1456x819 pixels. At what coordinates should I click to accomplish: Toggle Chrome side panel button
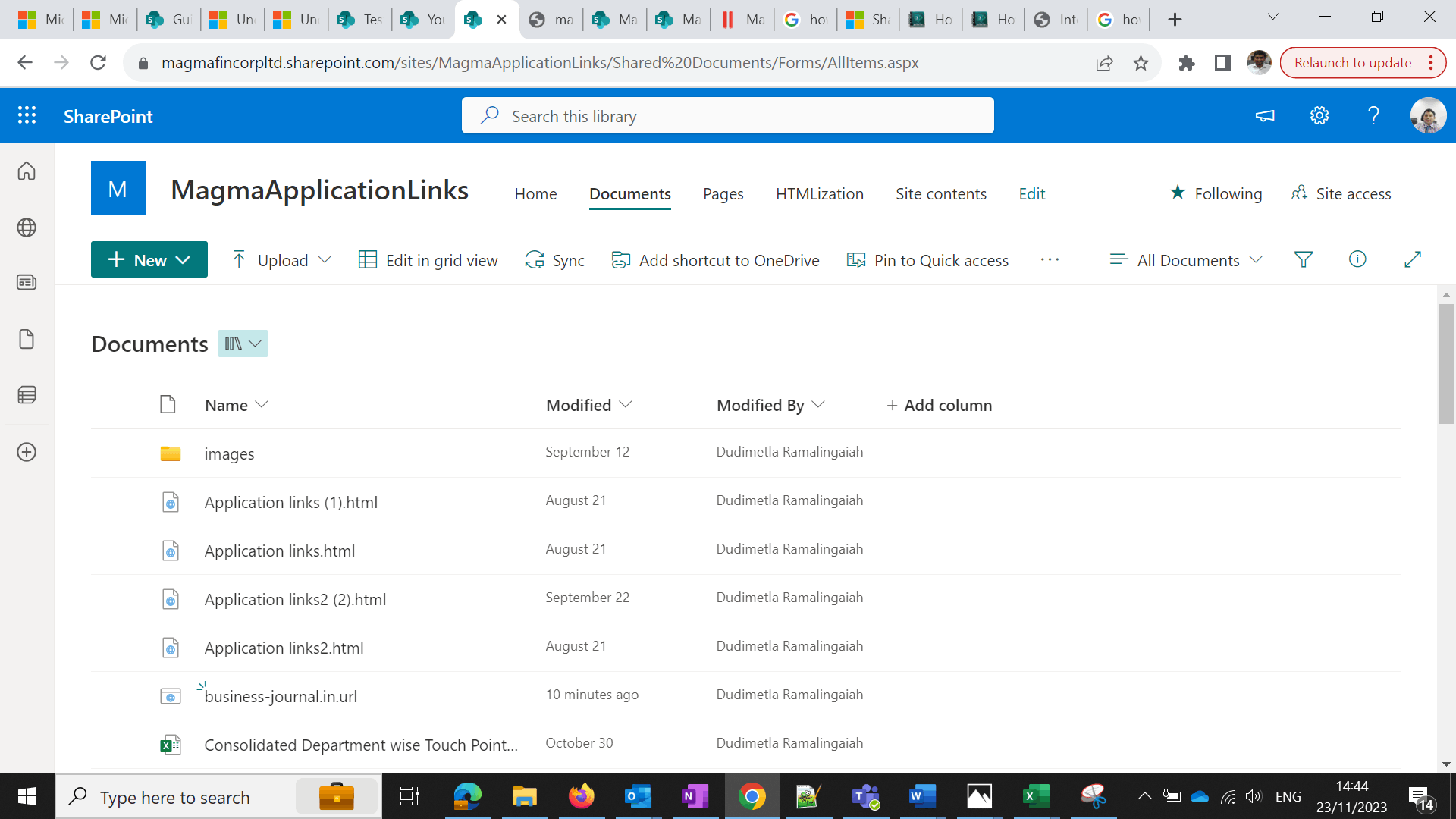coord(1222,63)
